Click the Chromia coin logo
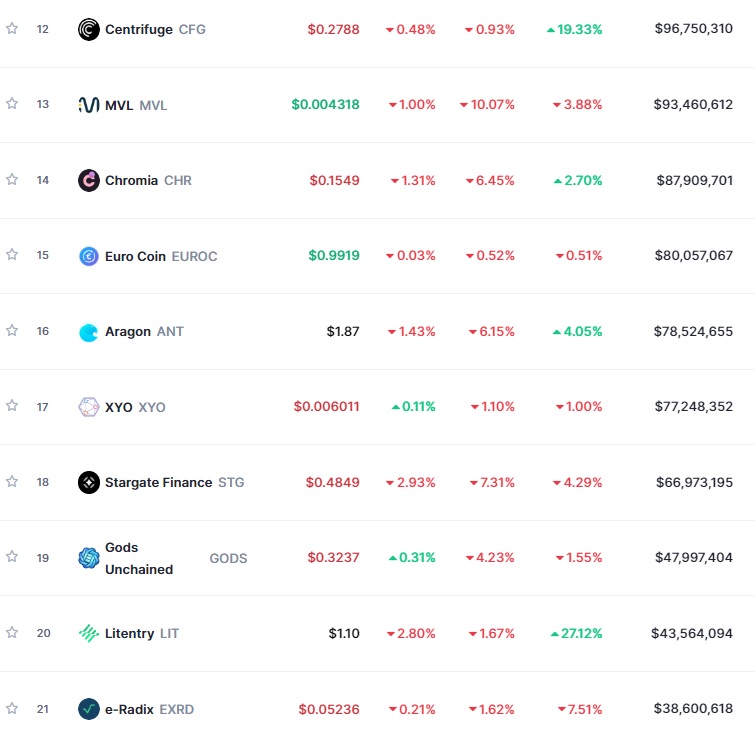The image size is (755, 739). pyautogui.click(x=89, y=181)
